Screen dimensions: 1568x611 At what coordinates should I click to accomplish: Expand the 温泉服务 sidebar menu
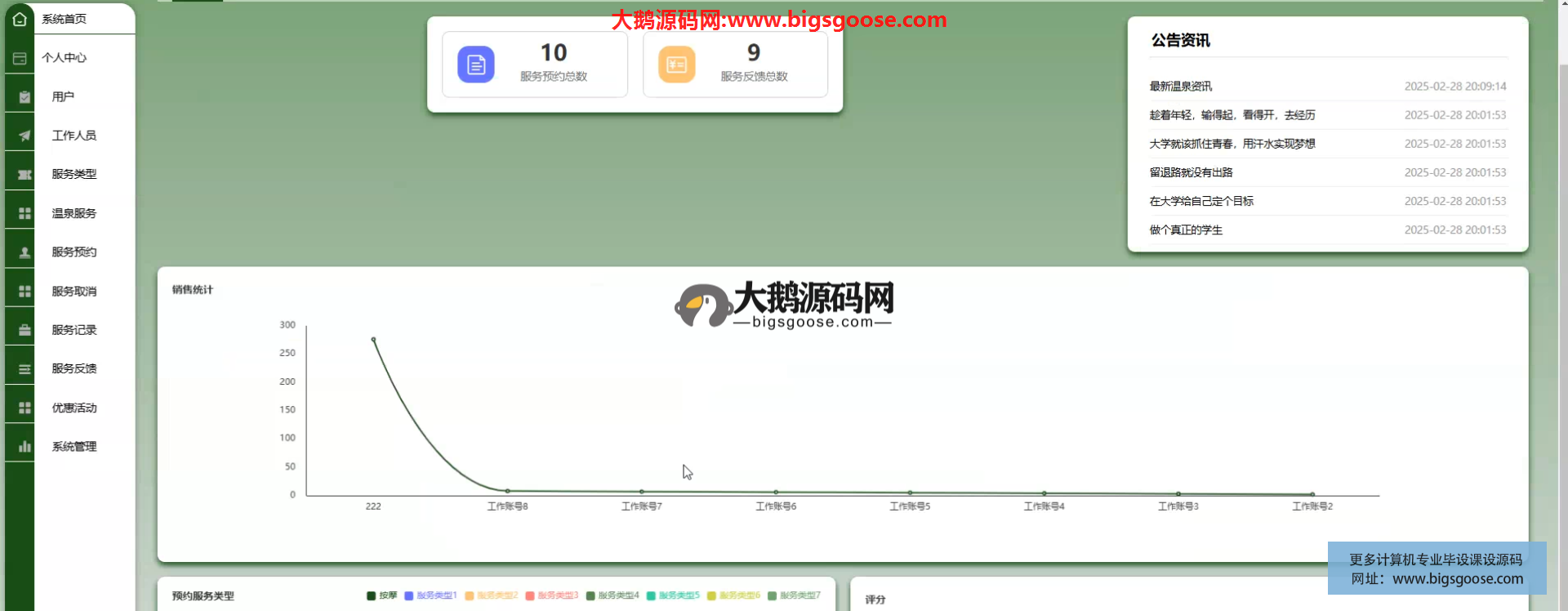coord(73,213)
